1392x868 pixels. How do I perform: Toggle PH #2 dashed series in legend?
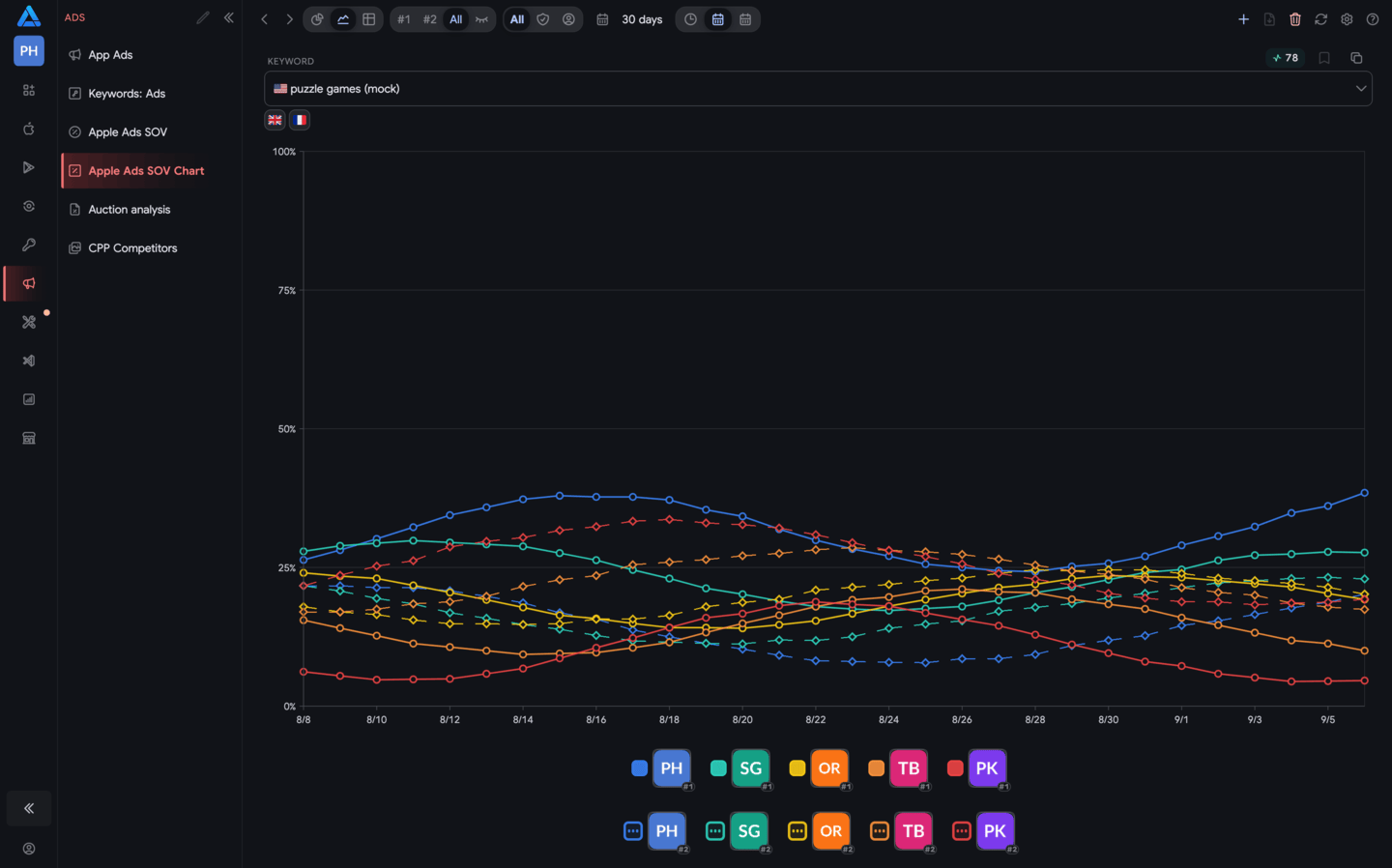click(657, 831)
